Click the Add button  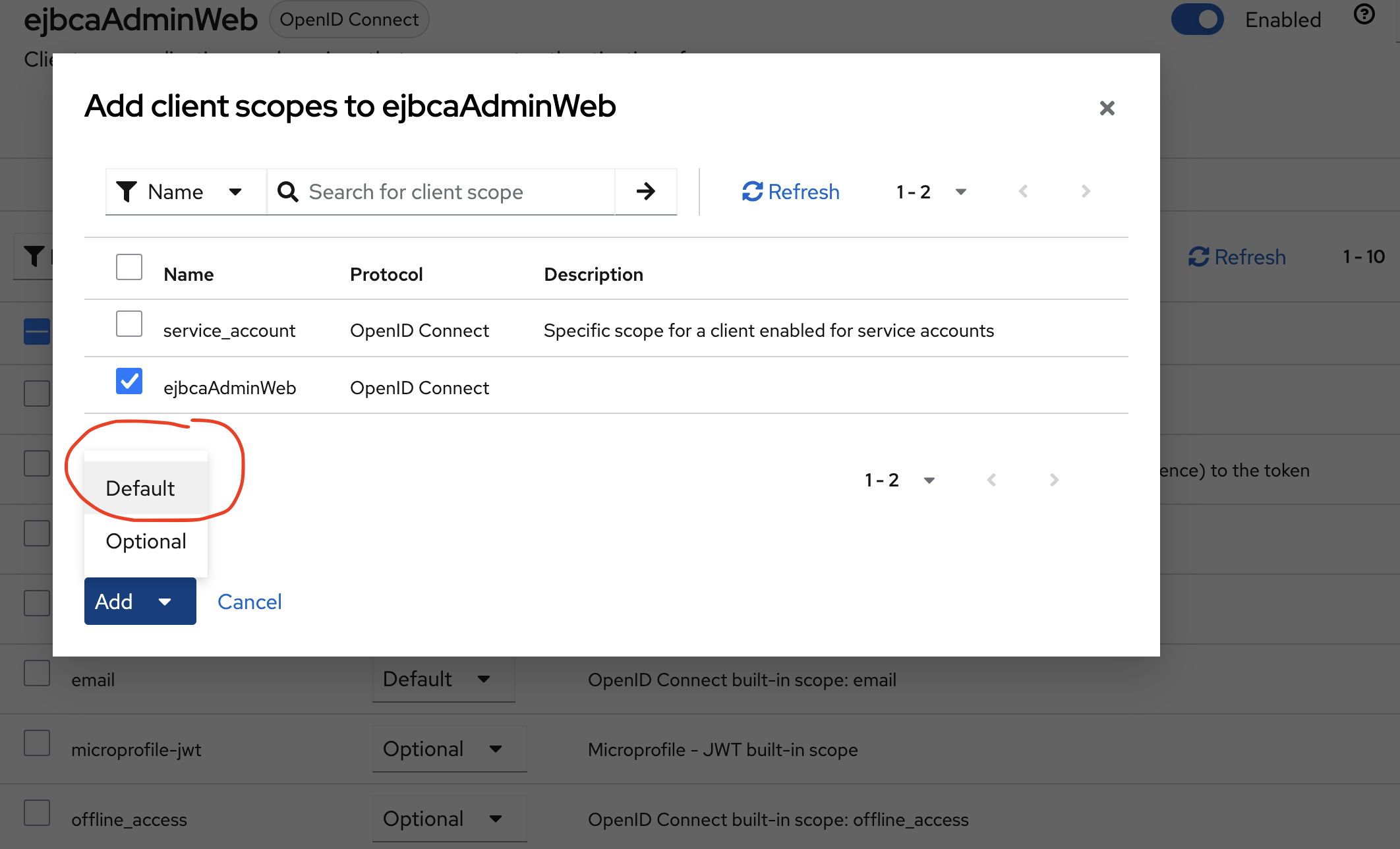[114, 601]
